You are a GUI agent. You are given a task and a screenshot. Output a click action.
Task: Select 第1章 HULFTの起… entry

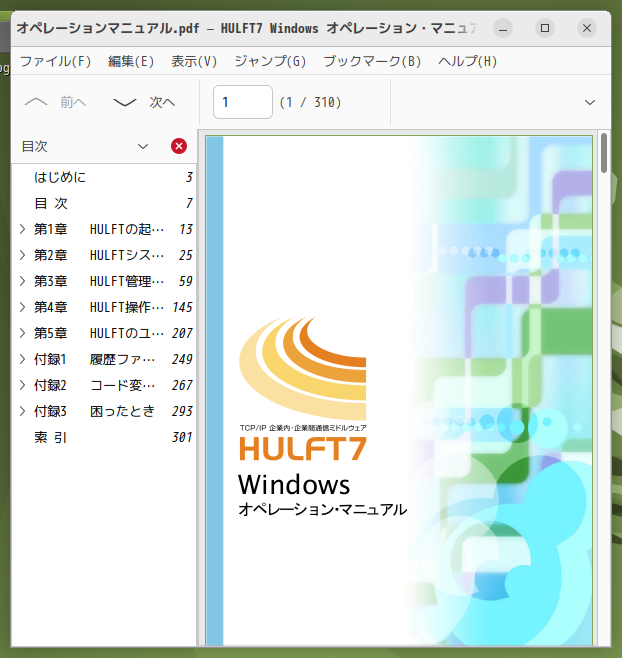(x=104, y=229)
